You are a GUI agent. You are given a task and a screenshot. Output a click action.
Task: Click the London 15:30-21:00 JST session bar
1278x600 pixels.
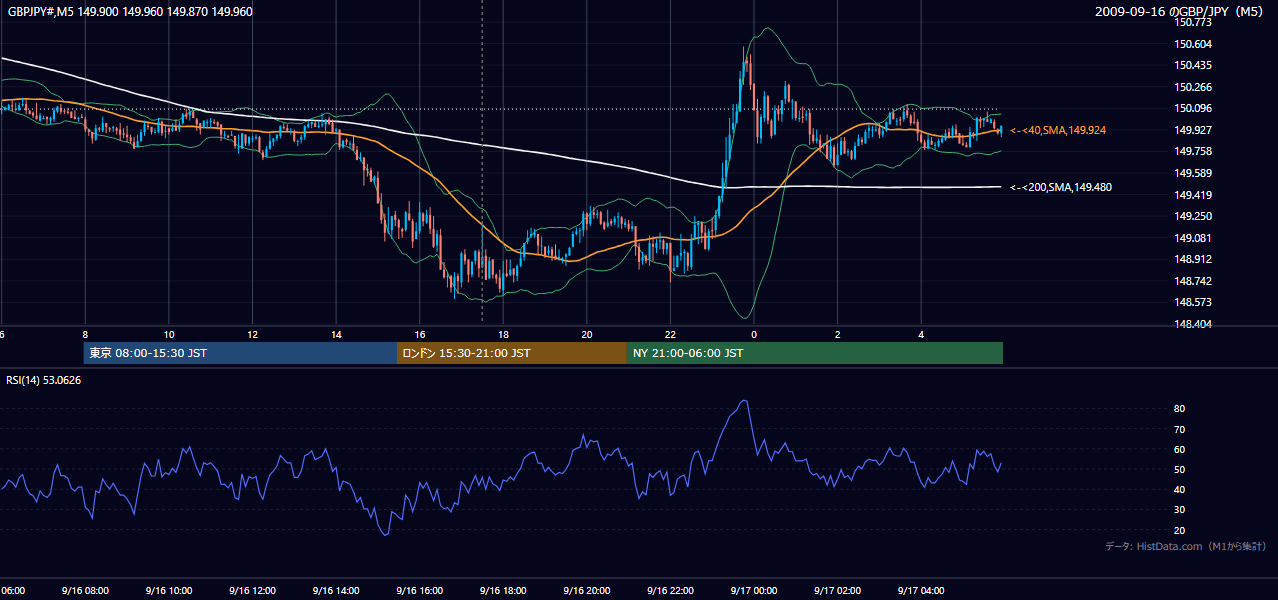coord(512,353)
